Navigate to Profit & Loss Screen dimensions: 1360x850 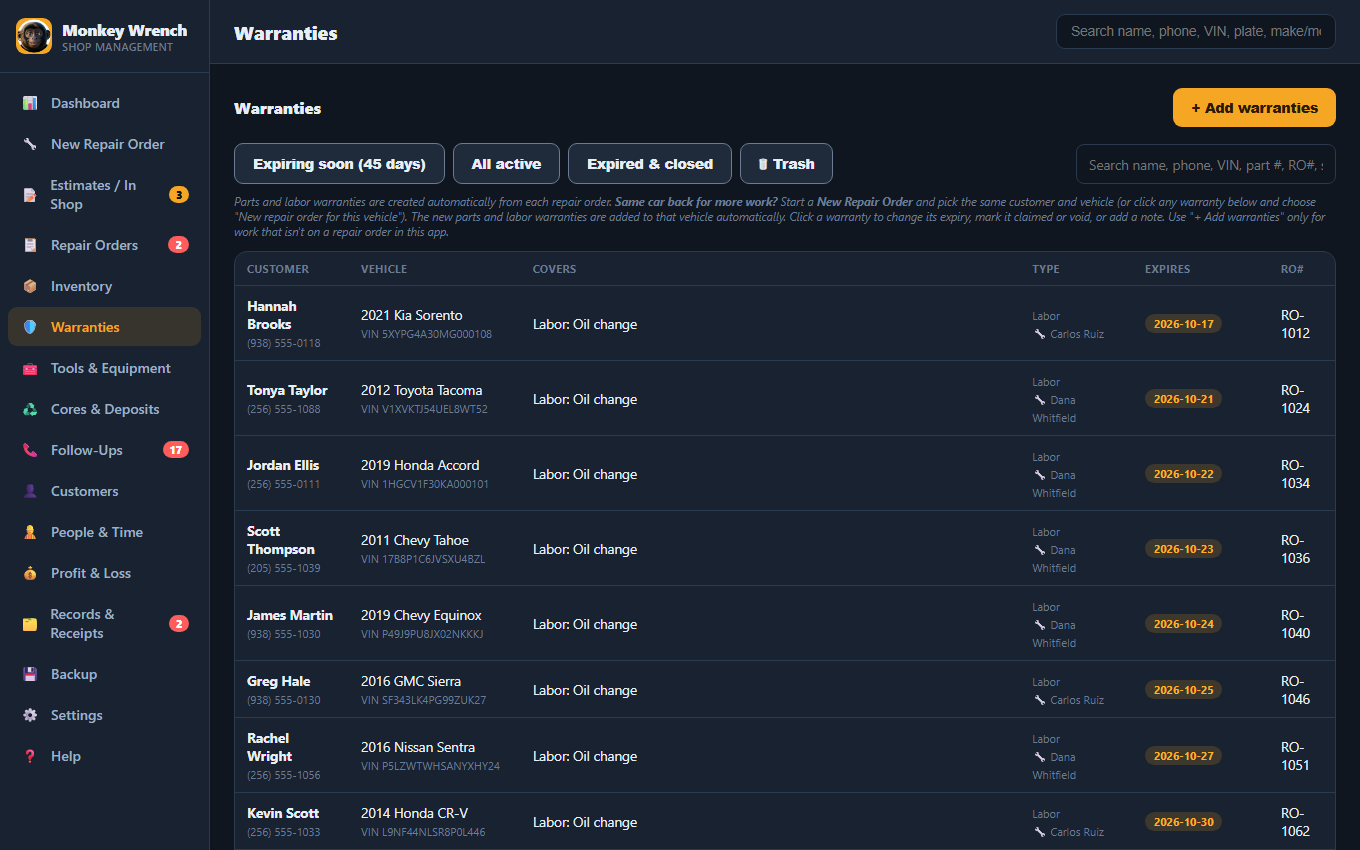pos(104,573)
